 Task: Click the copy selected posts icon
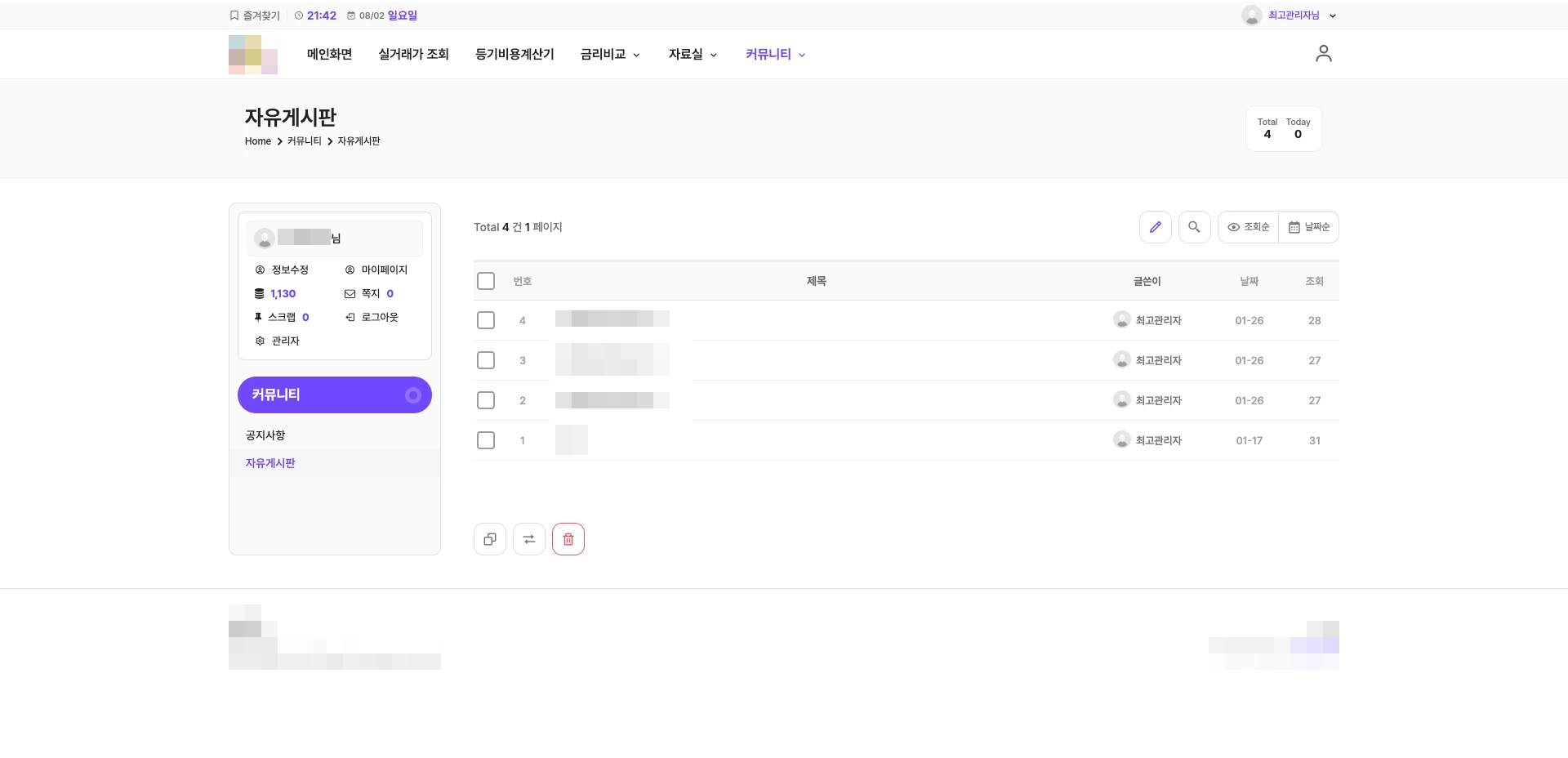coord(490,539)
